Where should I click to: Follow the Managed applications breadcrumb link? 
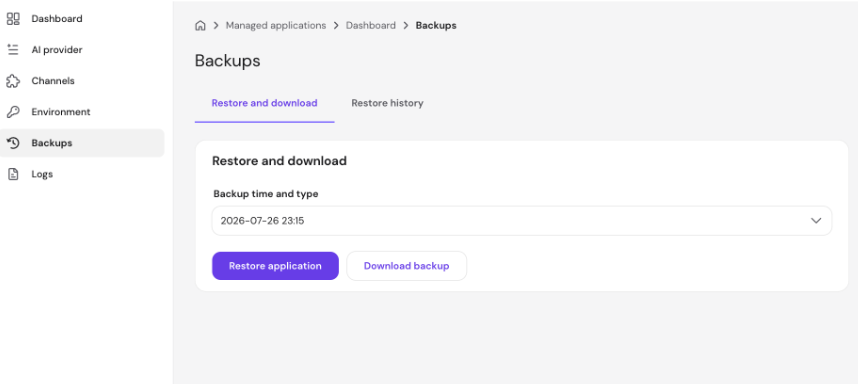pyautogui.click(x=276, y=25)
